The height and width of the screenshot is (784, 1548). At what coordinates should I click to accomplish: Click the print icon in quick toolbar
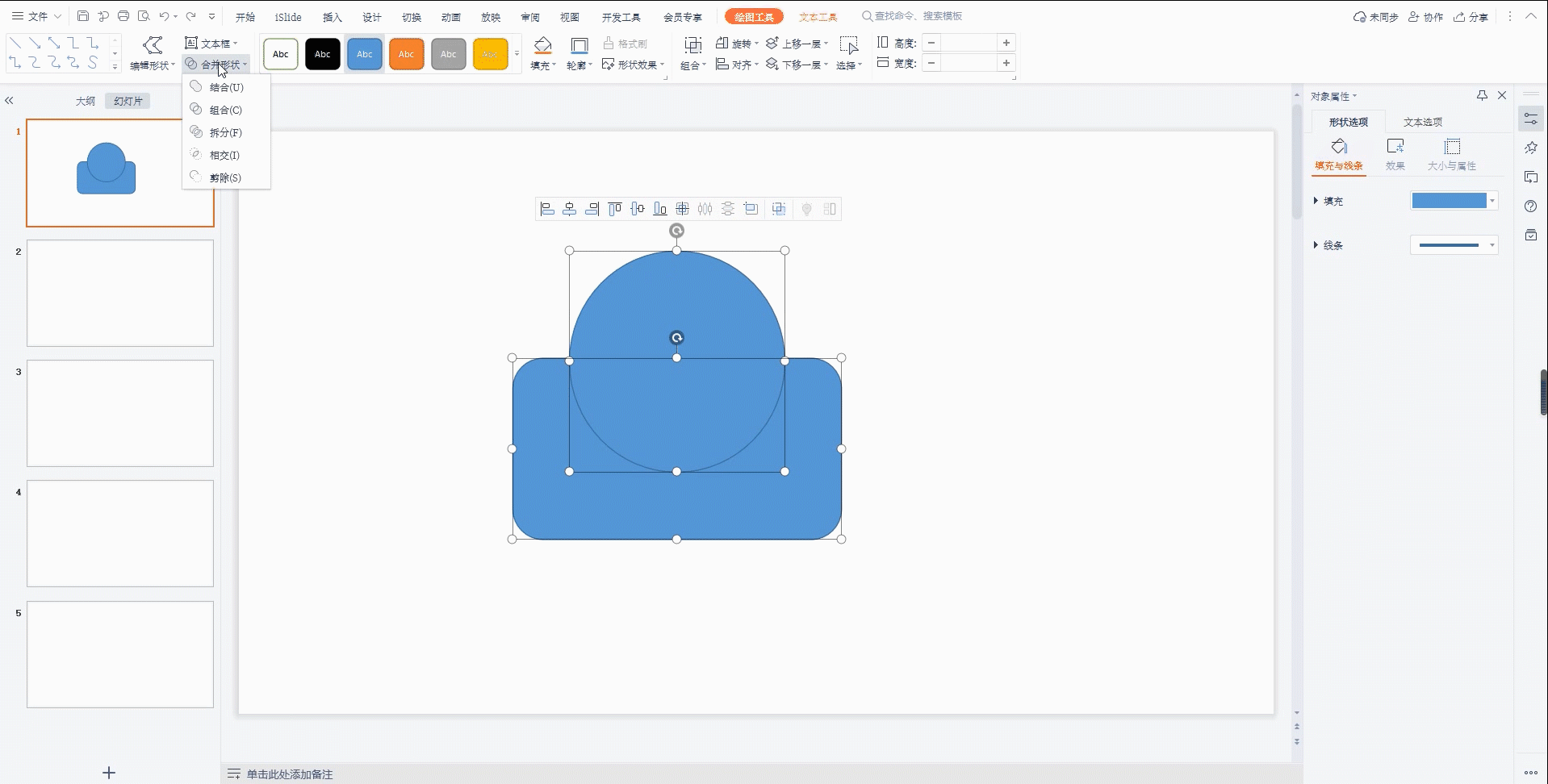coord(123,16)
